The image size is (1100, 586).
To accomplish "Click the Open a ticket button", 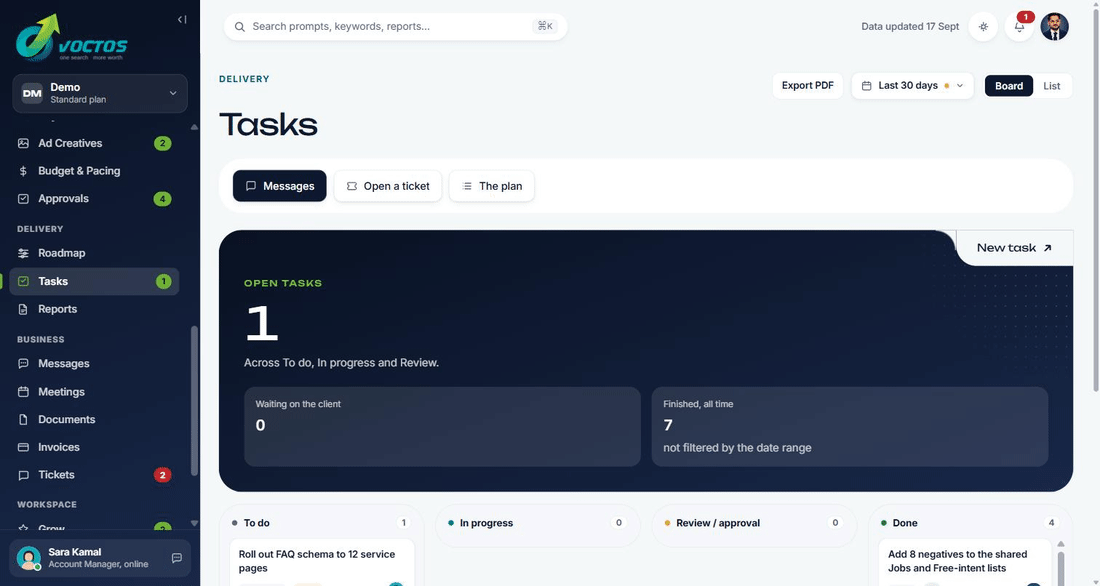I will click(x=388, y=186).
